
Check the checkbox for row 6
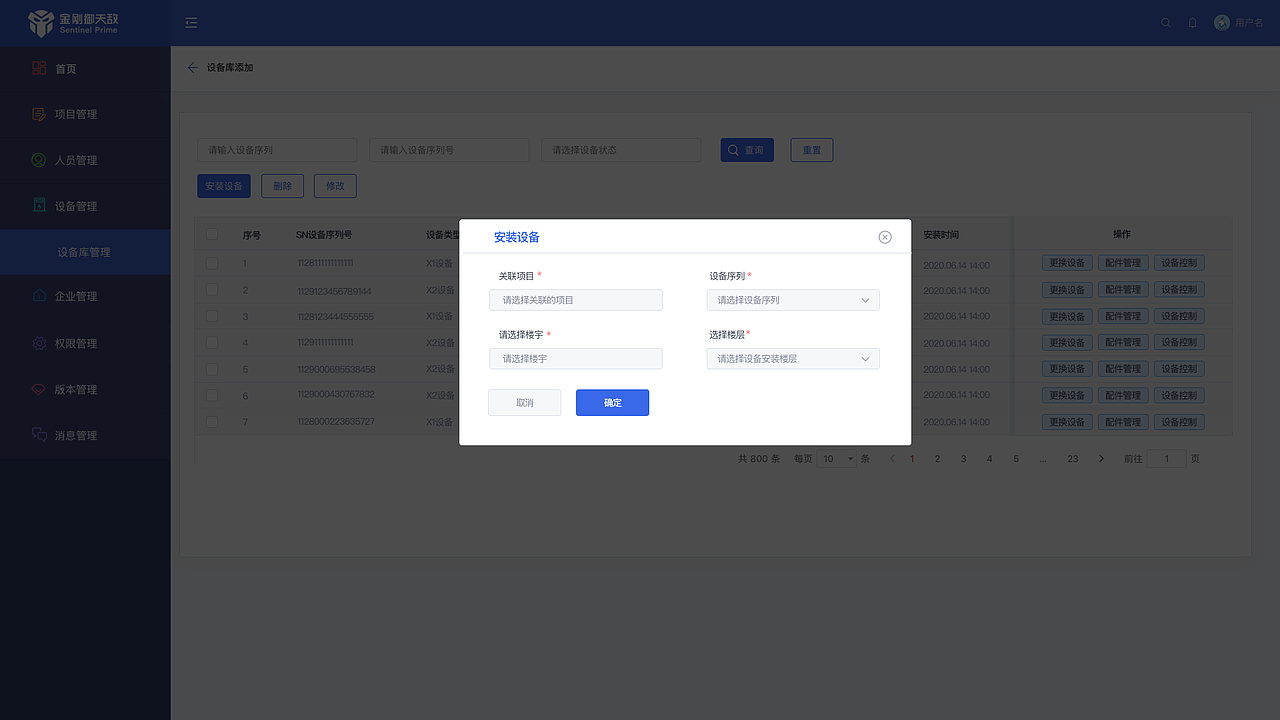pos(212,395)
